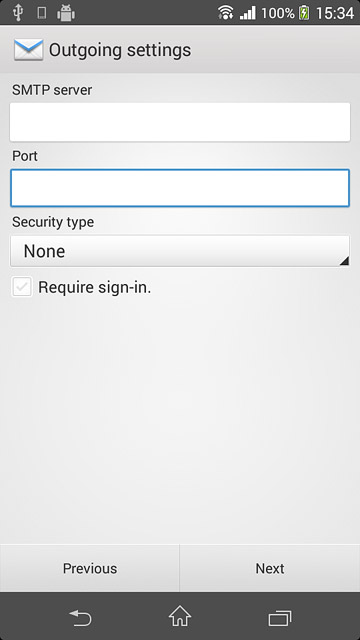Image resolution: width=360 pixels, height=640 pixels.
Task: Open recent apps with the overview icon
Action: tap(280, 618)
